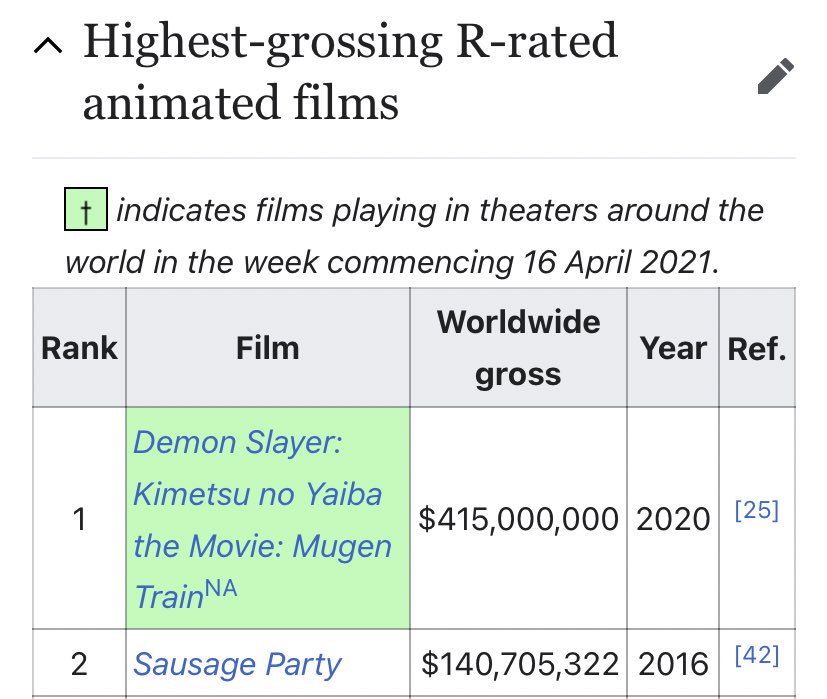Screen dimensions: 827x699
Task: Select the Ref. column header
Action: point(757,347)
